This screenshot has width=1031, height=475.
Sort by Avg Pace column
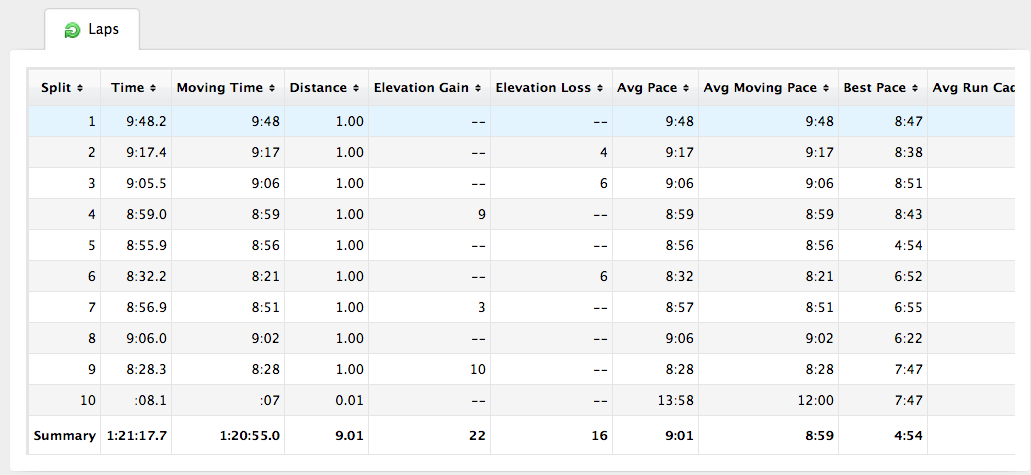click(654, 88)
